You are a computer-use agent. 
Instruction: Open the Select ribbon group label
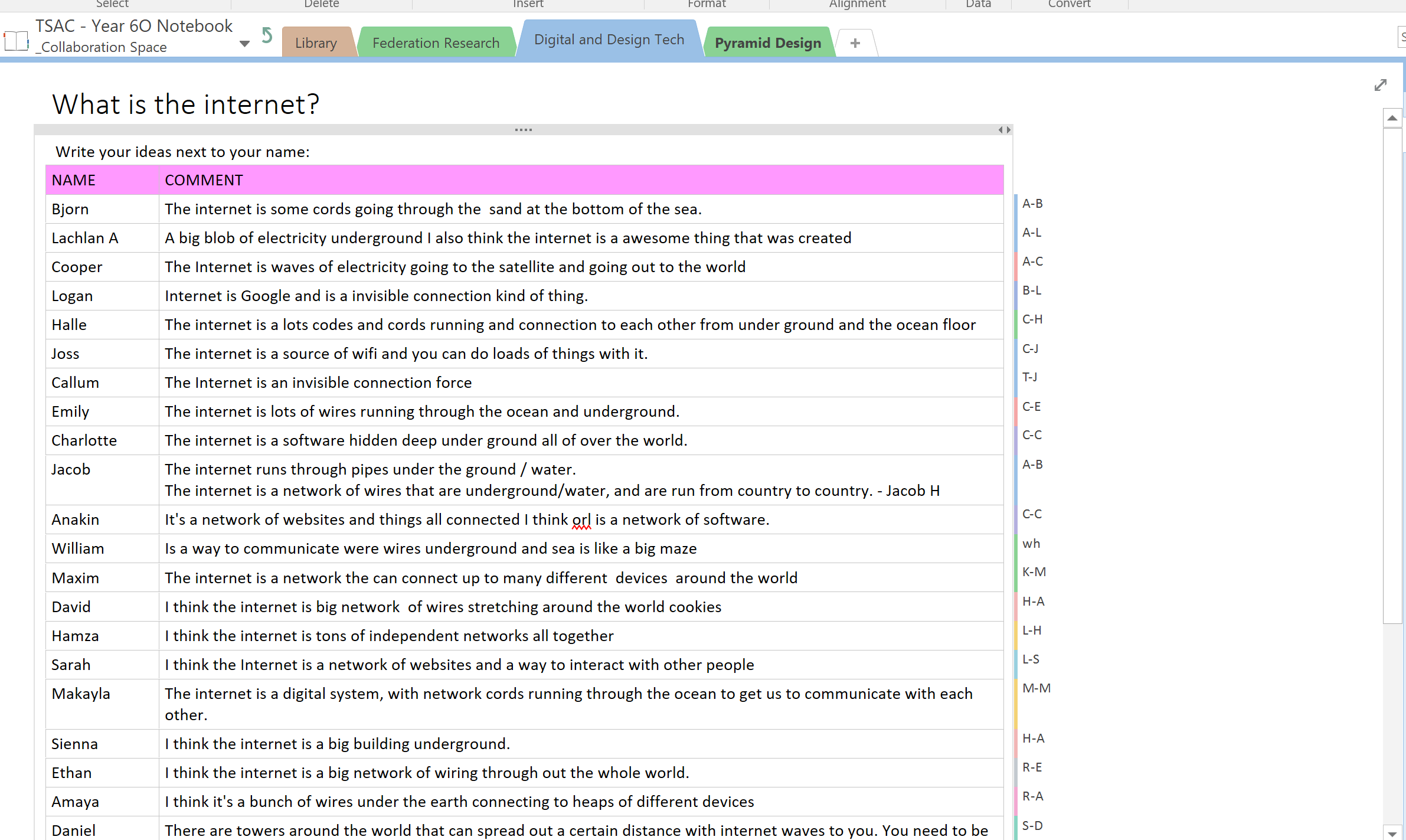click(x=112, y=4)
